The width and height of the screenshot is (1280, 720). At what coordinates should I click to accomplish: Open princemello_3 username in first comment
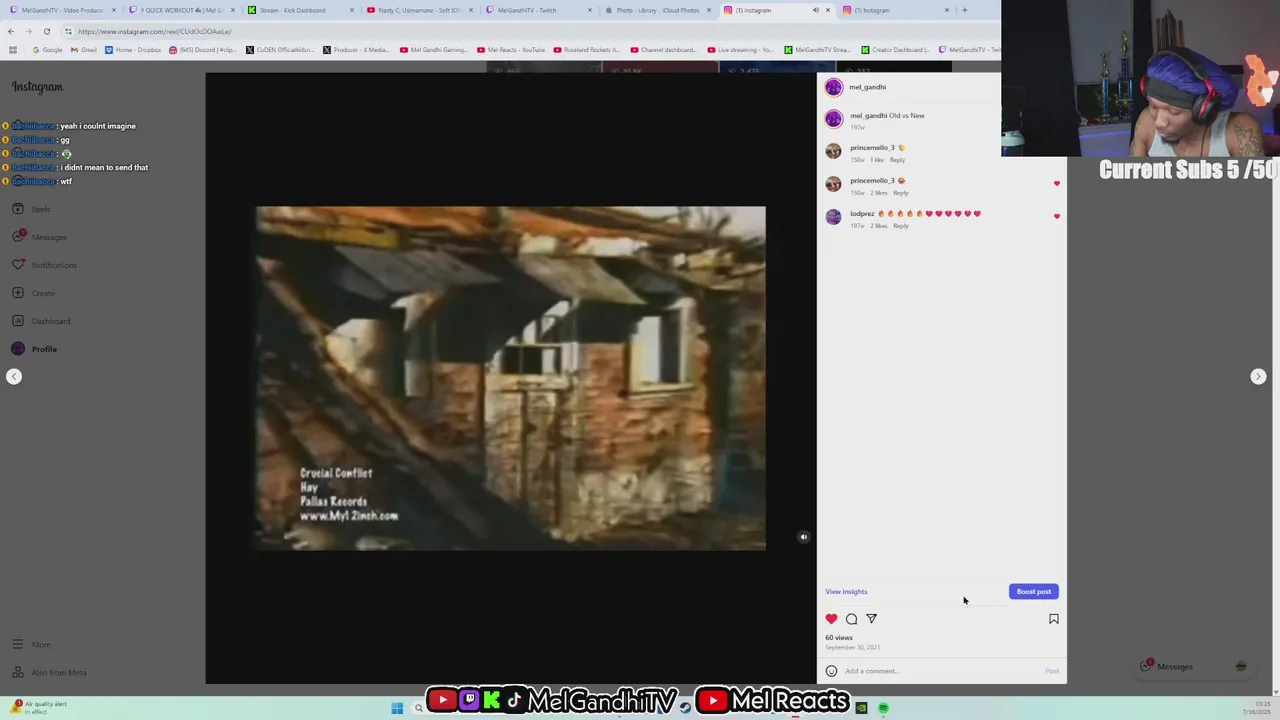(872, 148)
